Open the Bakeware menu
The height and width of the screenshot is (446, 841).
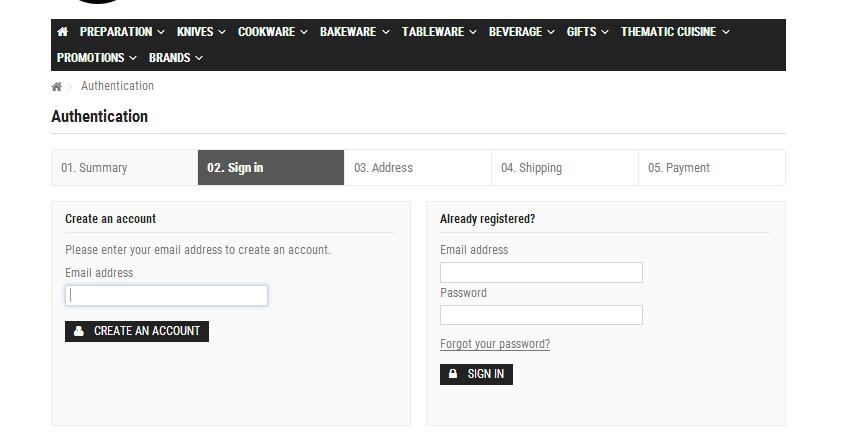(354, 32)
